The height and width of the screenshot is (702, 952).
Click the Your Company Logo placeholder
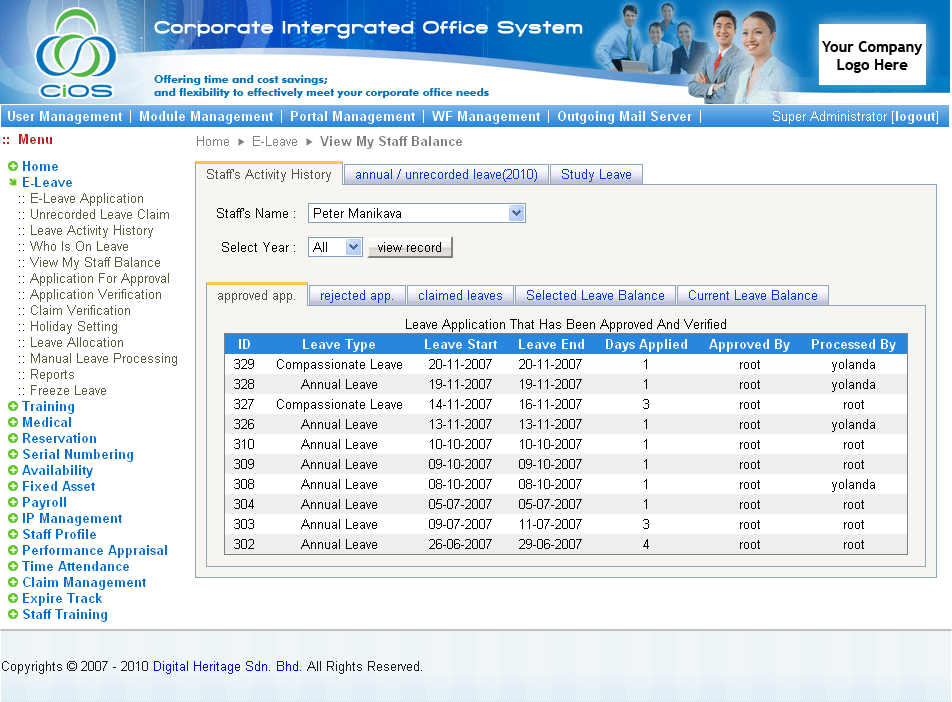click(x=871, y=56)
